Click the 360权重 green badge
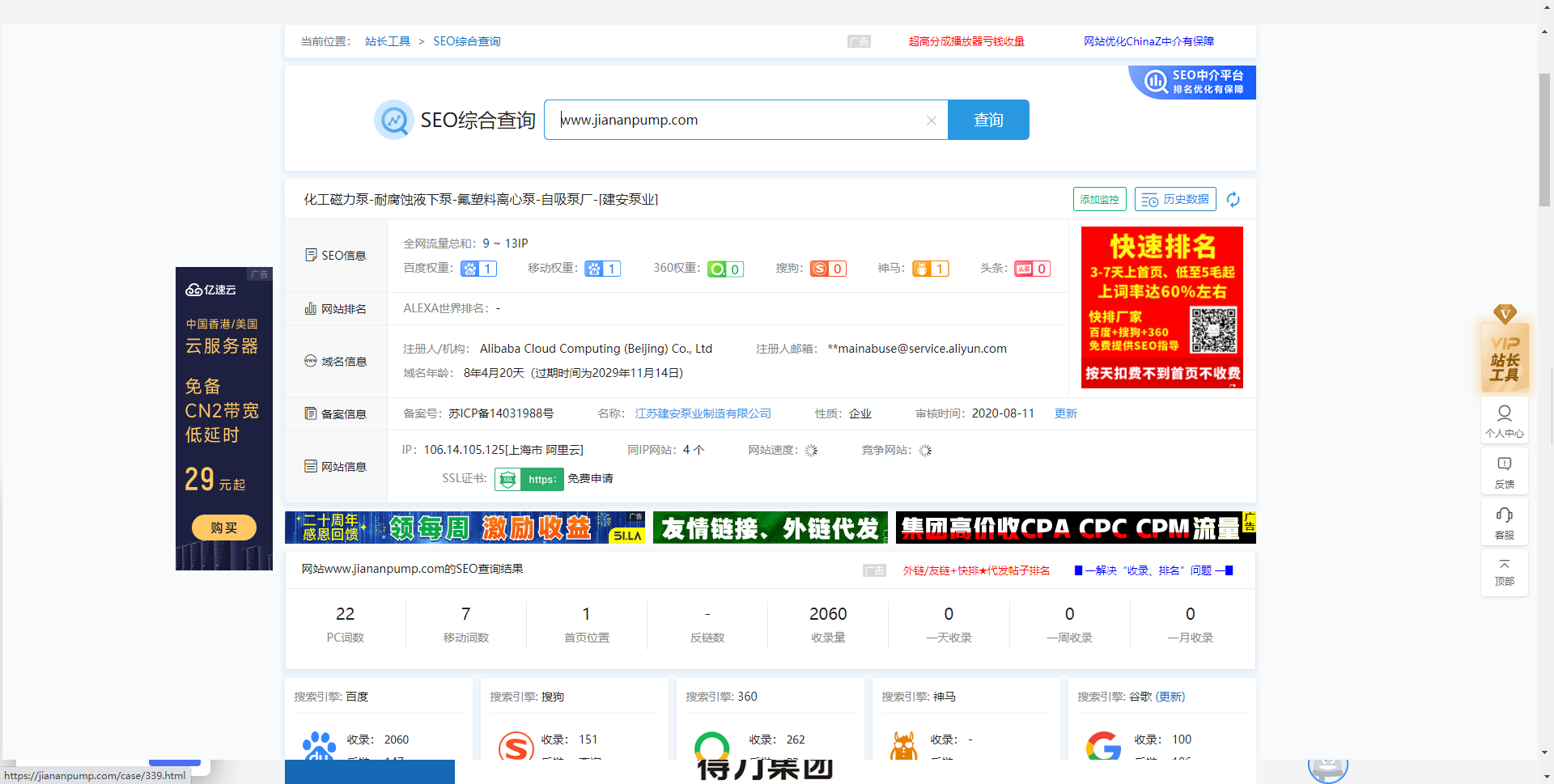 pyautogui.click(x=725, y=269)
